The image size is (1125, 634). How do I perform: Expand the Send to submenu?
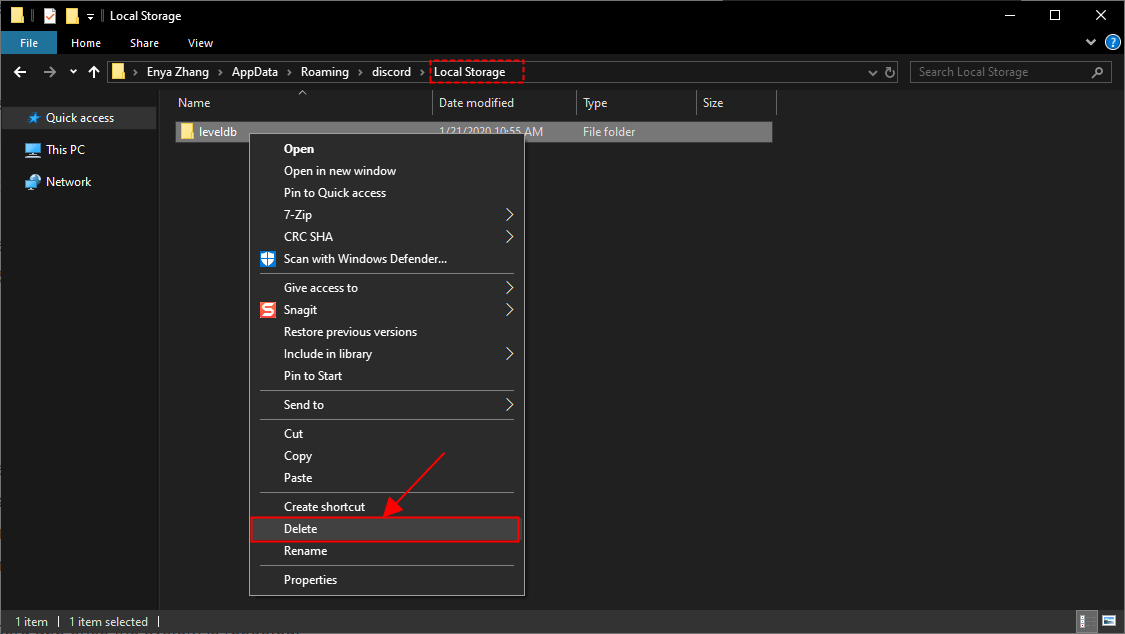coord(509,405)
